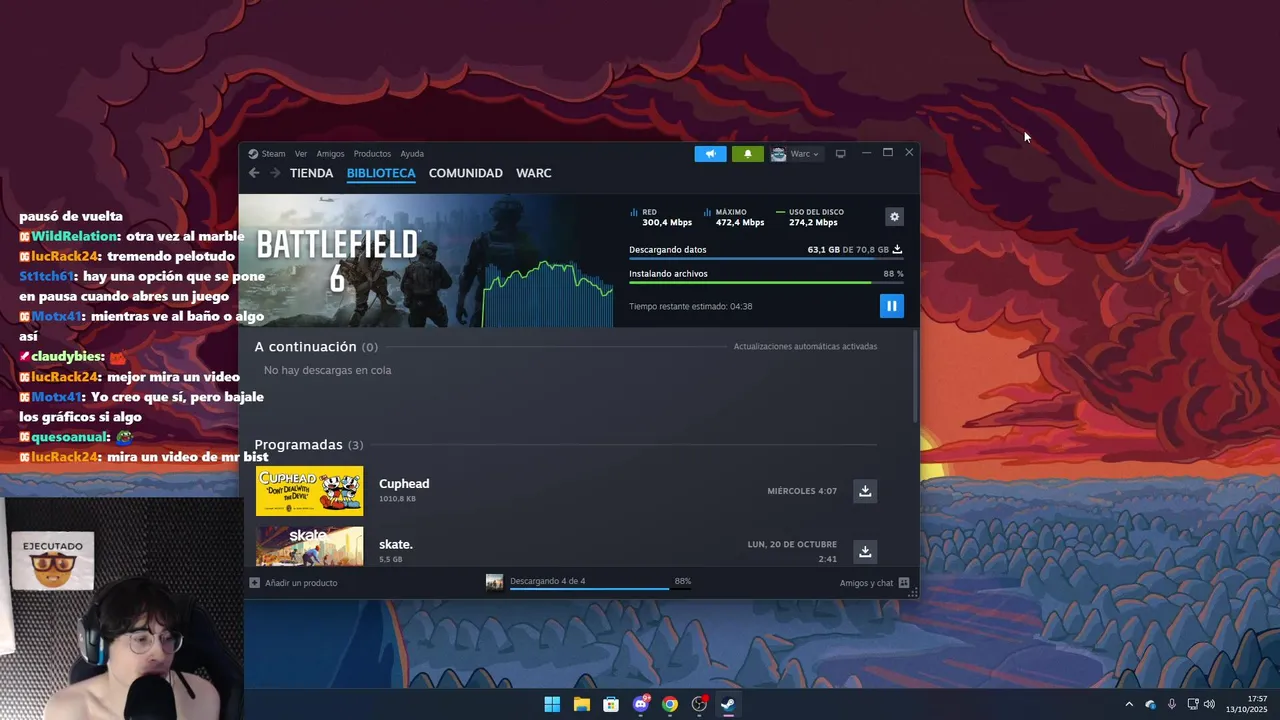The width and height of the screenshot is (1280, 720).
Task: Click the Battlefield 6 banner artwork
Action: [x=426, y=261]
